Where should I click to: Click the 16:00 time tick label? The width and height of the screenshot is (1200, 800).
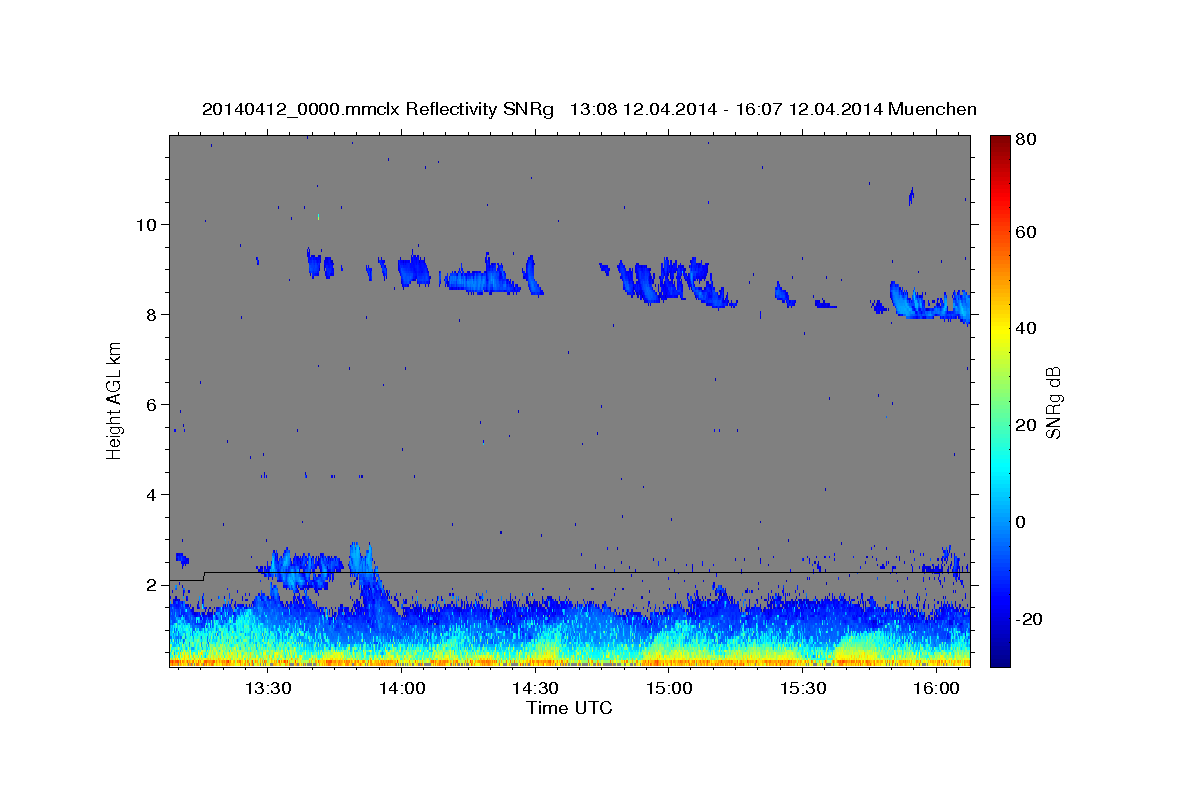pyautogui.click(x=936, y=688)
